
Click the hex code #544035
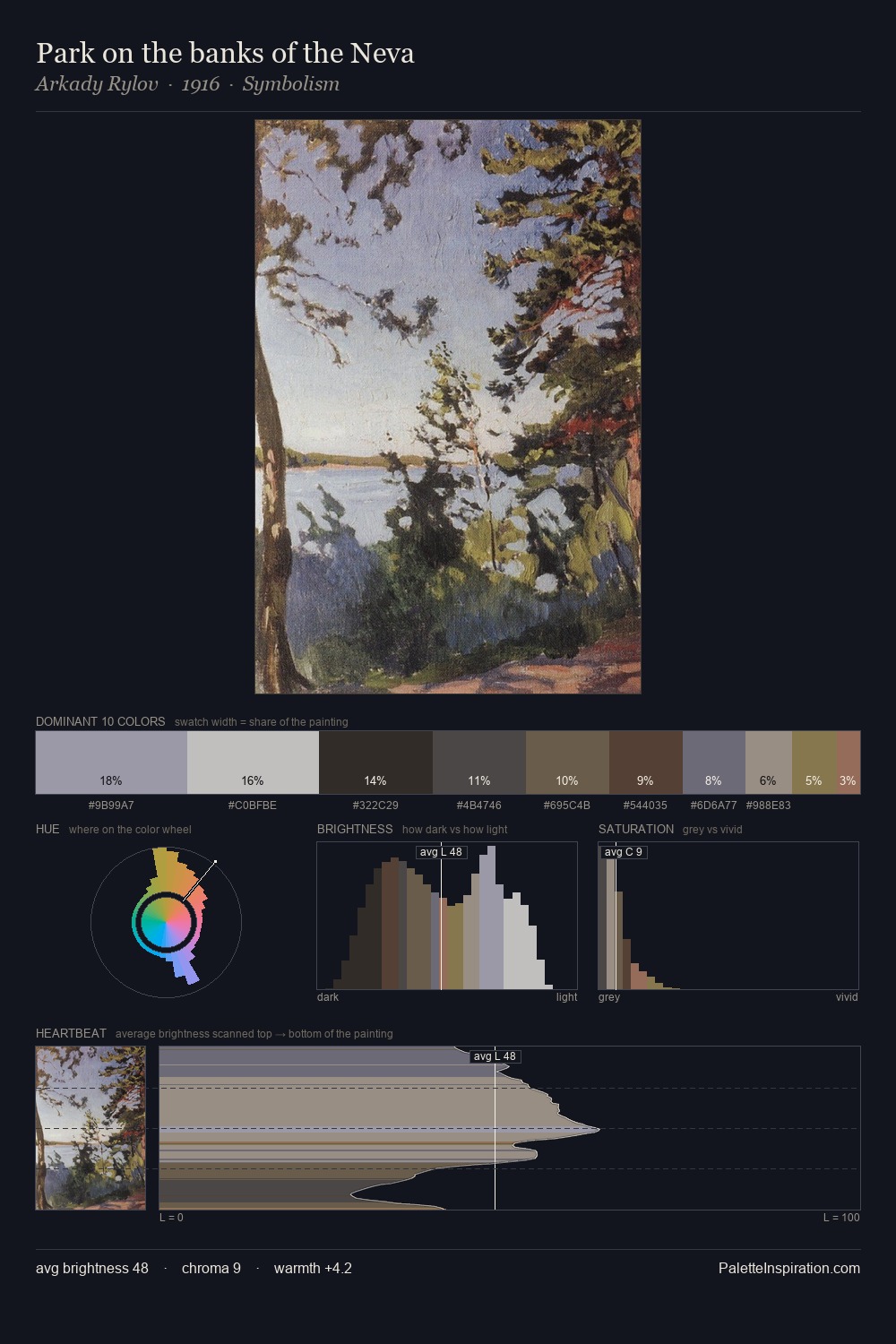coord(646,806)
